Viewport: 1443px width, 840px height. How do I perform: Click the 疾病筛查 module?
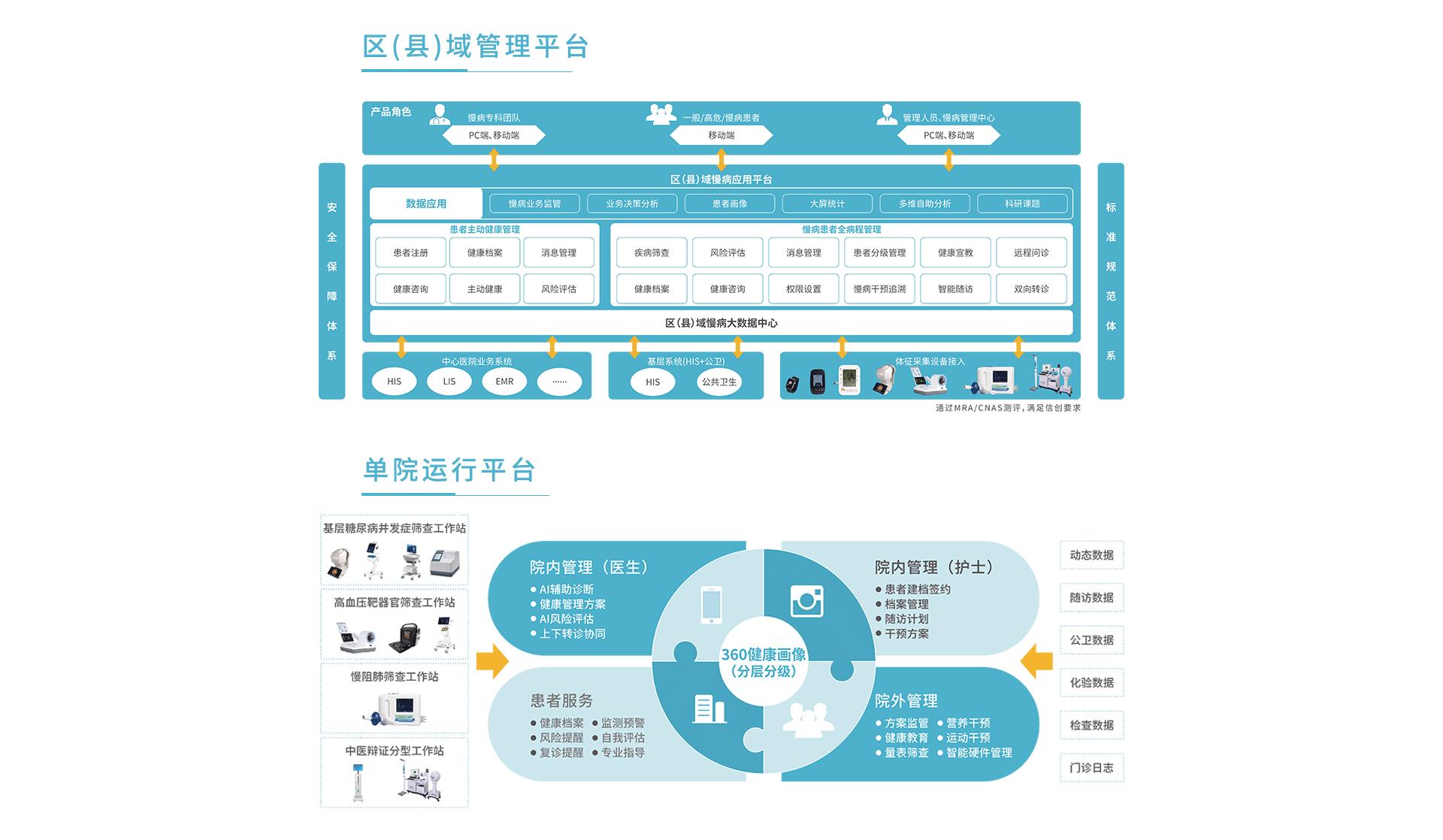pos(652,252)
